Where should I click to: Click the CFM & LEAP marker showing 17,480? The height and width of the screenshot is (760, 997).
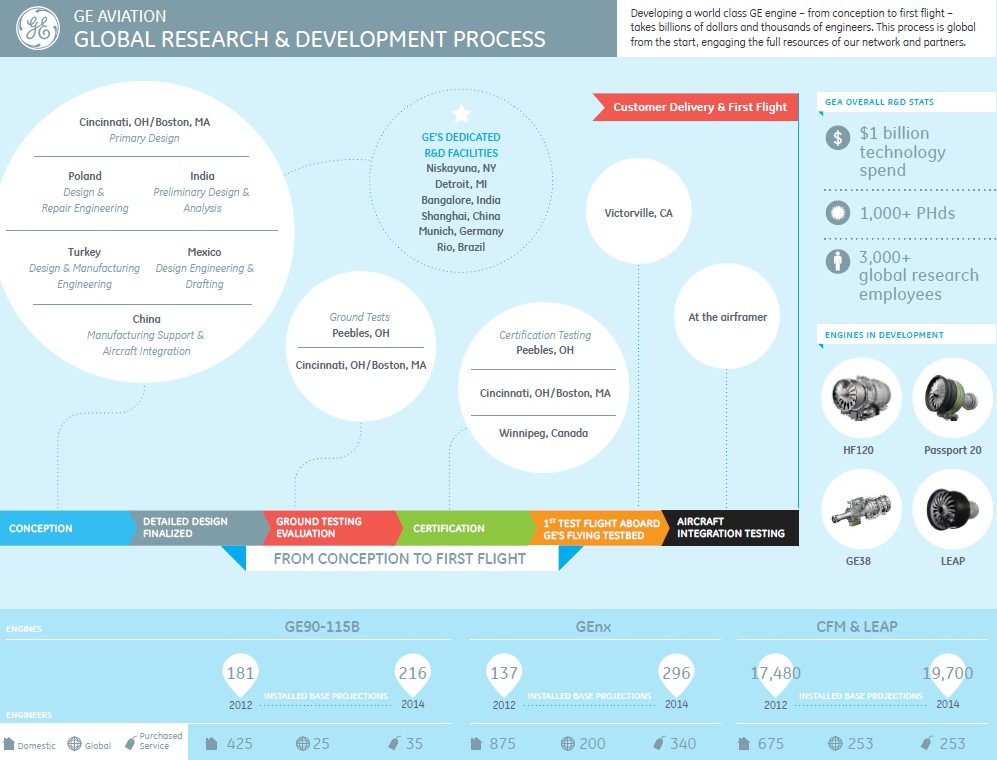tap(776, 675)
